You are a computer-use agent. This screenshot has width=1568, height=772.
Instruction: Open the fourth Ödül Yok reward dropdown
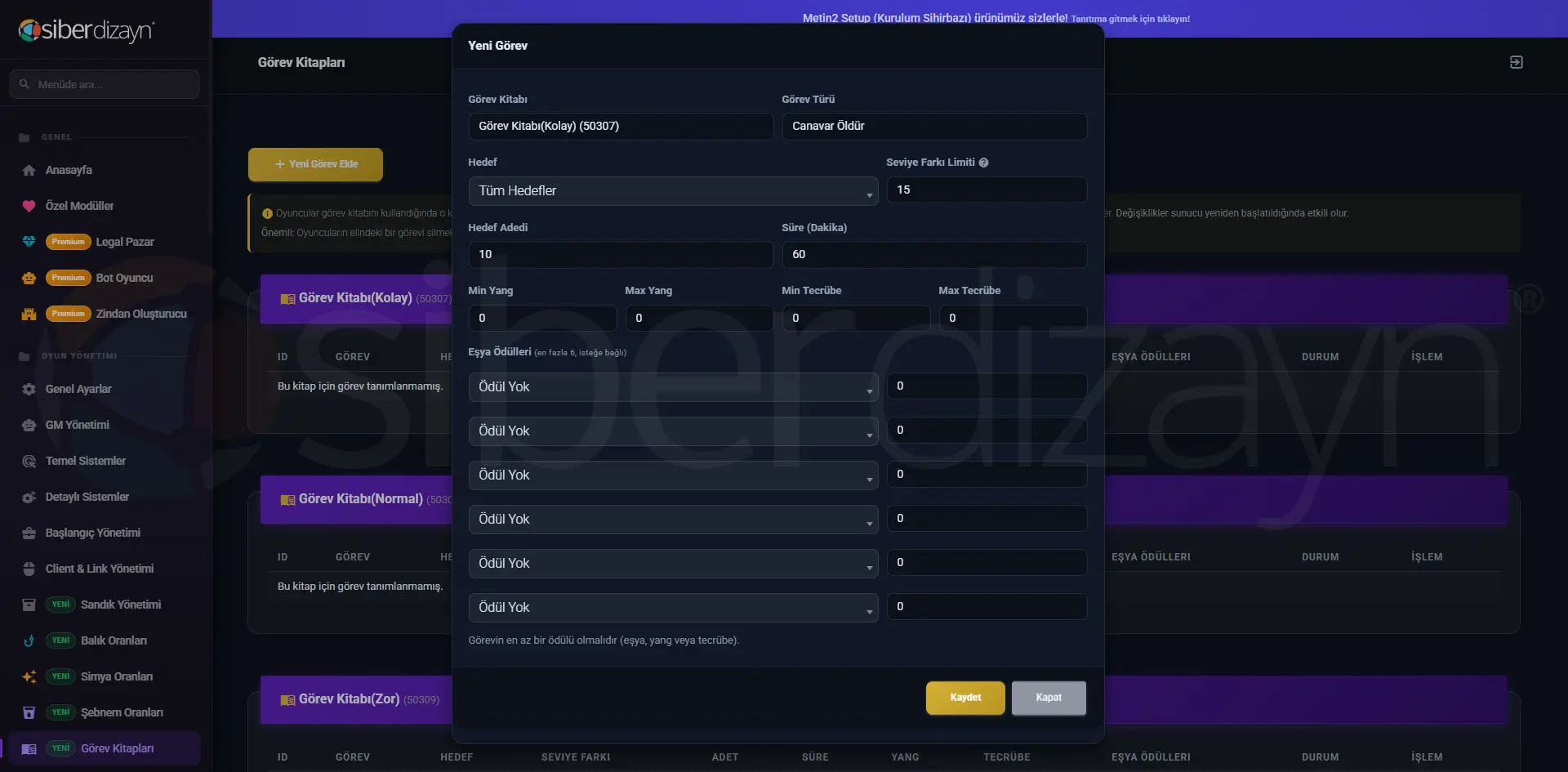(x=673, y=520)
